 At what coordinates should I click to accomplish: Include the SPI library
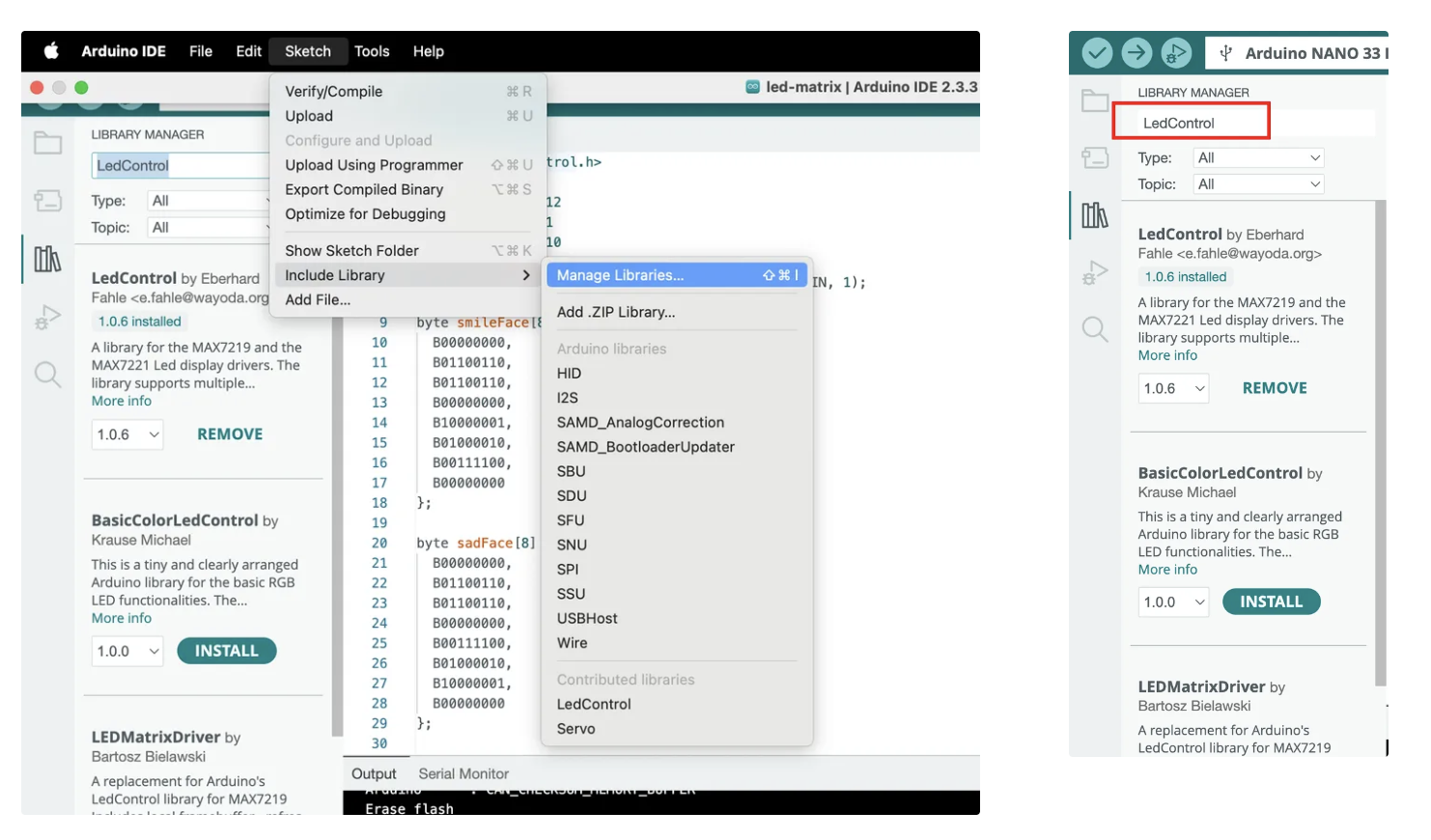(x=677, y=570)
